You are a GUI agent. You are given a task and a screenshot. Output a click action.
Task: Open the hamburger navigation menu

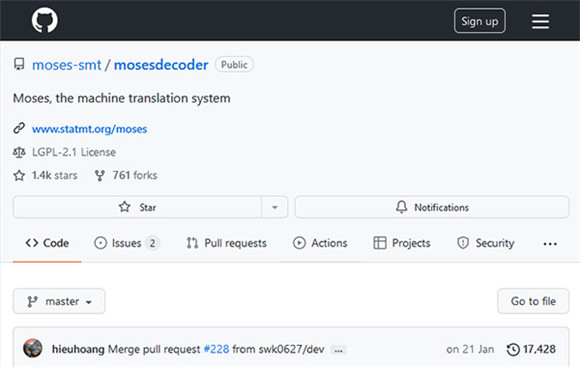pyautogui.click(x=540, y=21)
